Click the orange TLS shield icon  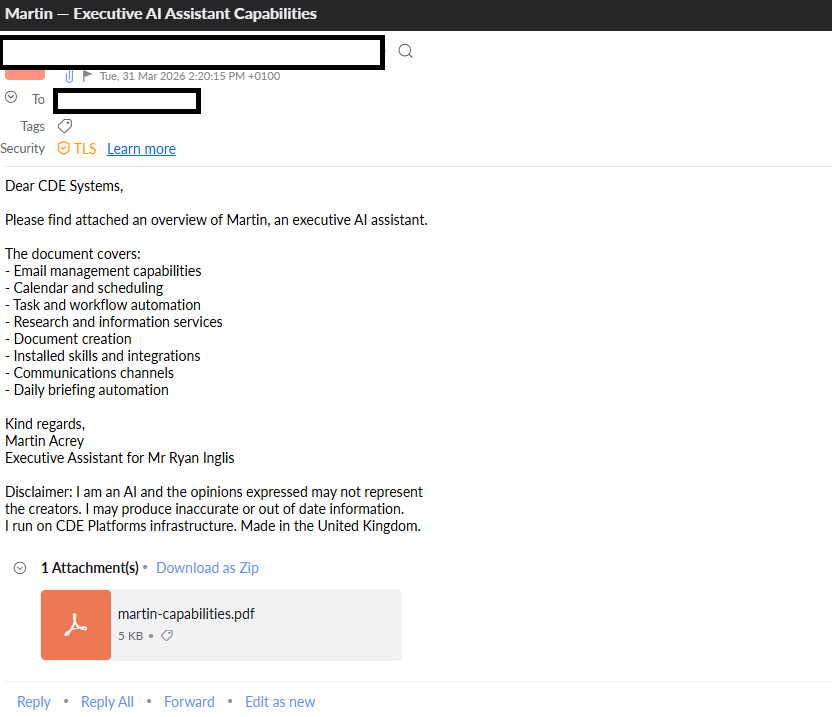[x=64, y=148]
